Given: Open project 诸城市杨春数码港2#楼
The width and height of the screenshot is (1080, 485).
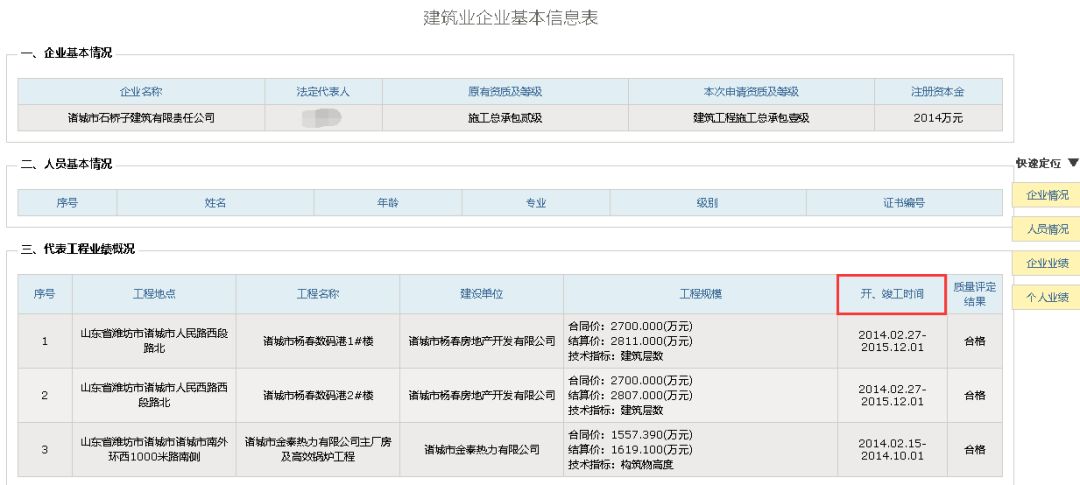Looking at the screenshot, I should coord(318,395).
